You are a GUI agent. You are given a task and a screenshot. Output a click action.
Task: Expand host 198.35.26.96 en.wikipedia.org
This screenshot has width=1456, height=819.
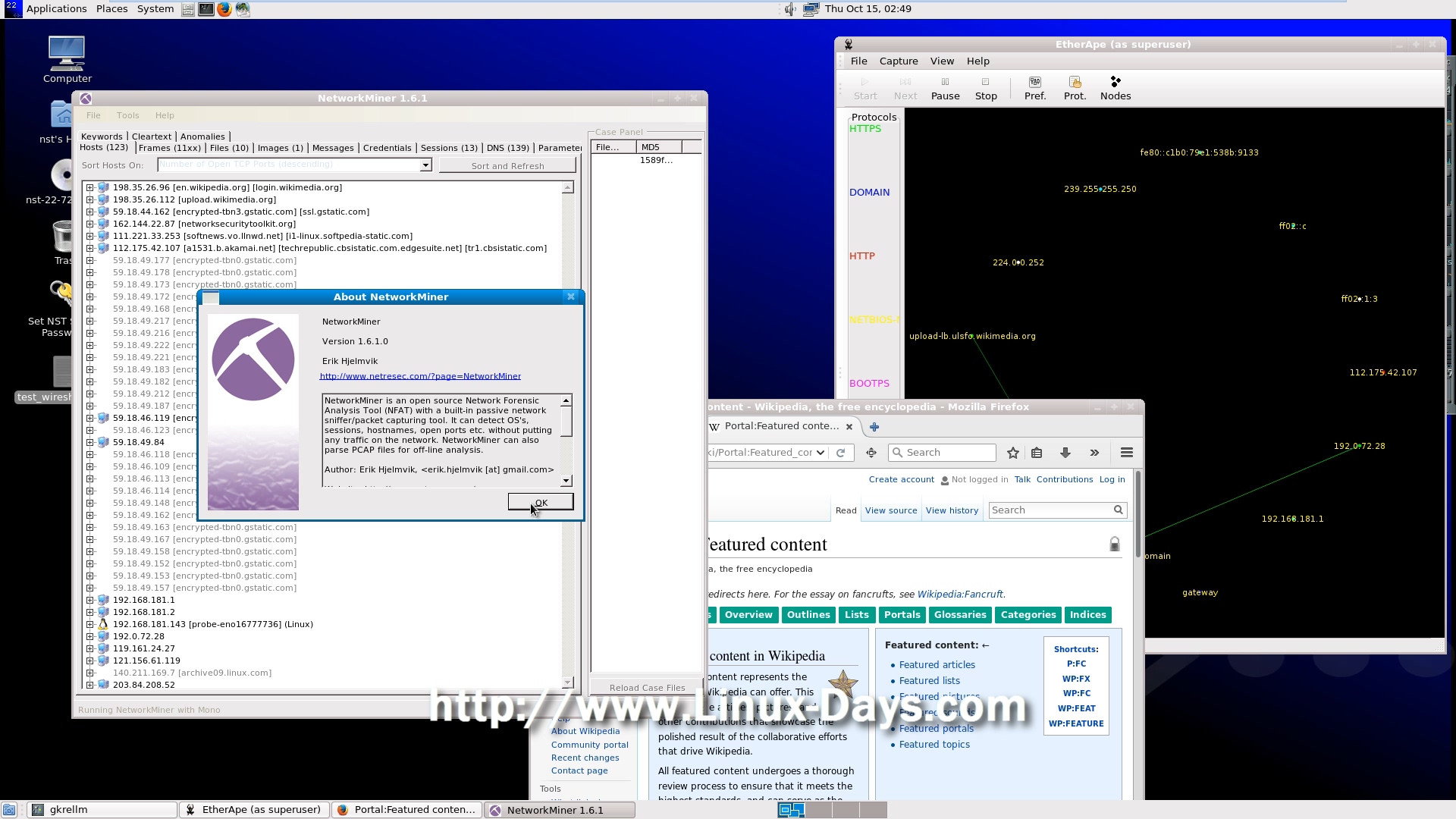89,187
